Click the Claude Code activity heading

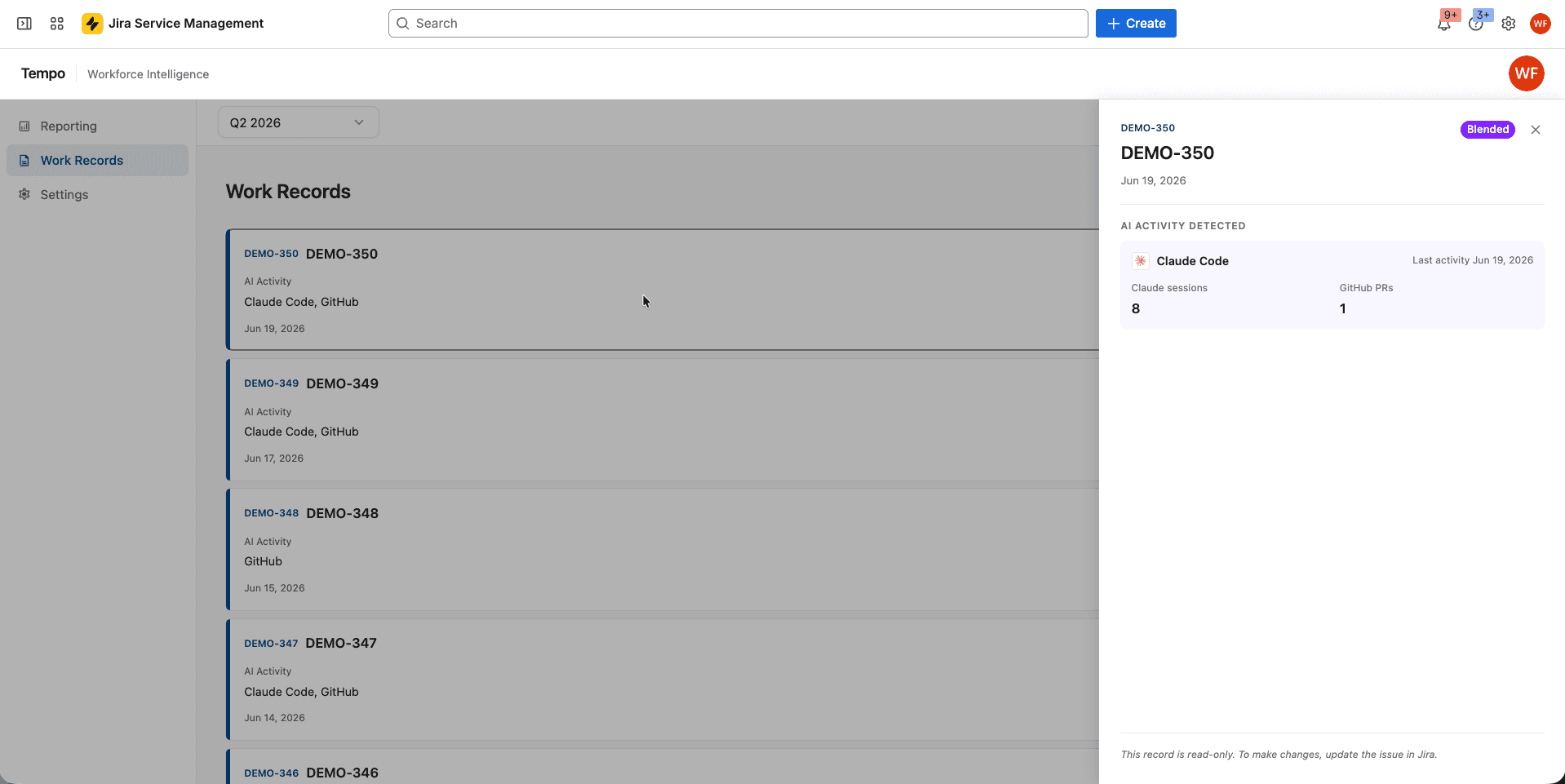point(1193,261)
